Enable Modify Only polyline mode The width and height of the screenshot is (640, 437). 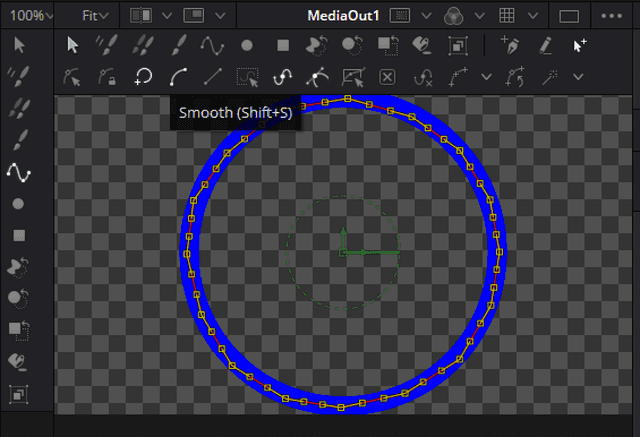pos(72,77)
